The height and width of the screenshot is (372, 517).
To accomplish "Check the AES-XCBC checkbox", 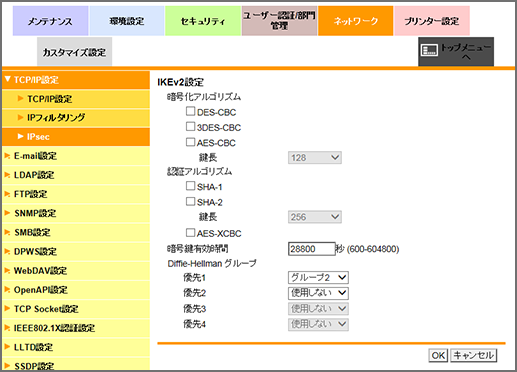I will click(190, 233).
